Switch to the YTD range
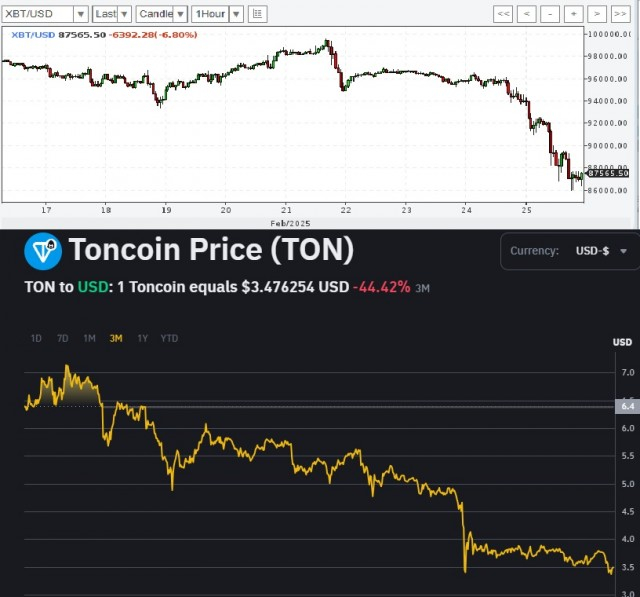This screenshot has width=640, height=597. click(x=170, y=338)
